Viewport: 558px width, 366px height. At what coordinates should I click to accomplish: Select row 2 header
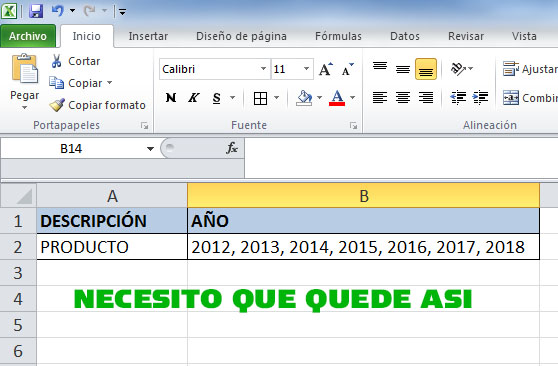tap(18, 247)
